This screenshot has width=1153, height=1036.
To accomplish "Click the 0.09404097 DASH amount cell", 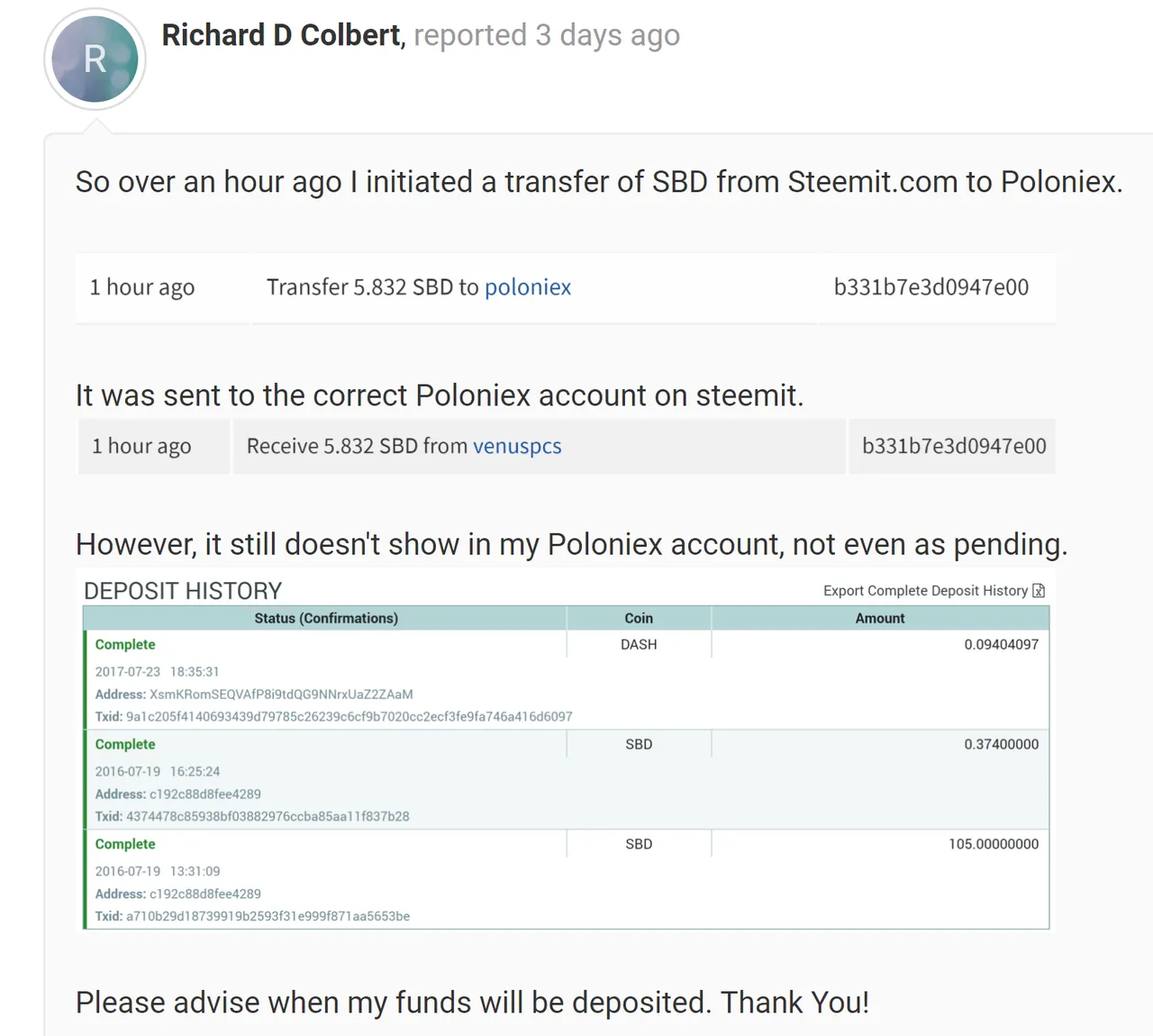I will point(1001,644).
